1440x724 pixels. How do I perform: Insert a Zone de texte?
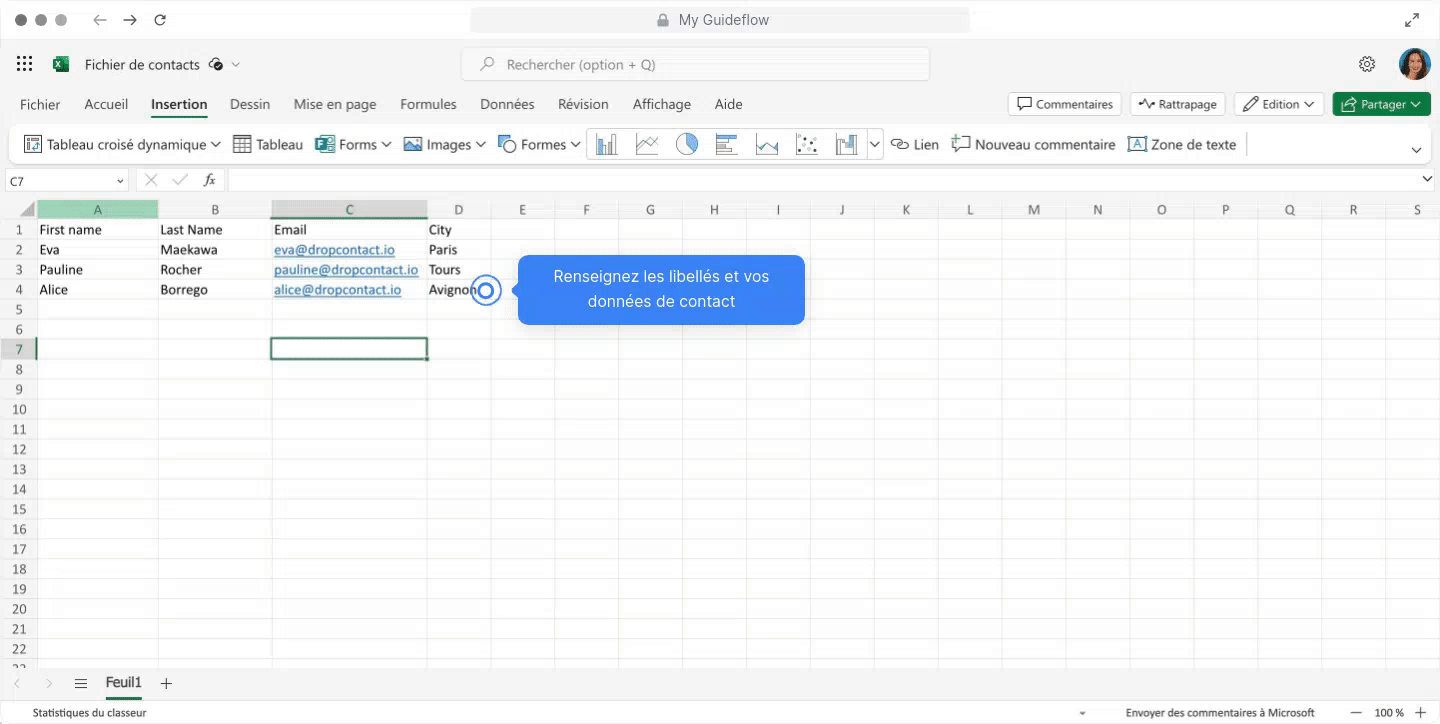1182,144
